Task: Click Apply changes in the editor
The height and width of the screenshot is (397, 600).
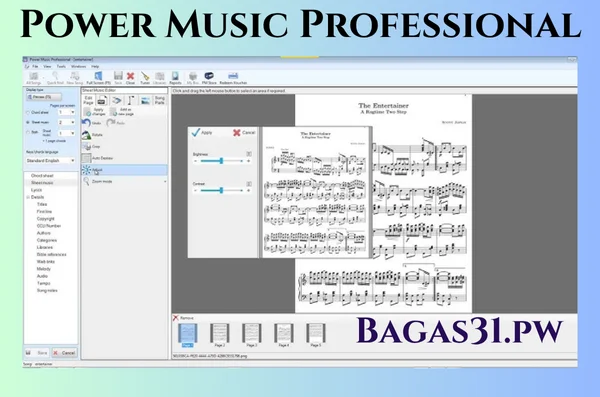Action: click(94, 112)
